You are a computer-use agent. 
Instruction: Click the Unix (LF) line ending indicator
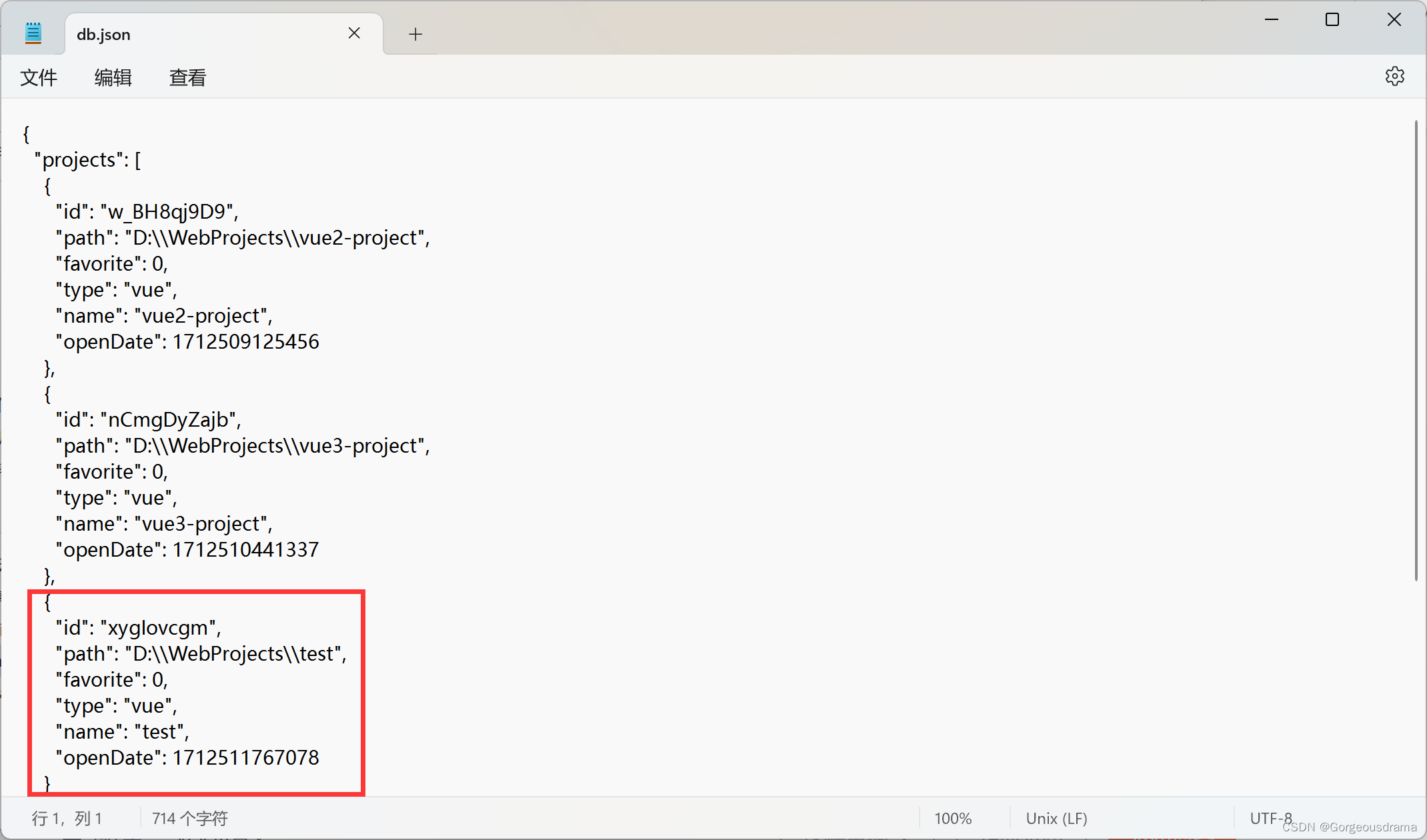point(1056,818)
